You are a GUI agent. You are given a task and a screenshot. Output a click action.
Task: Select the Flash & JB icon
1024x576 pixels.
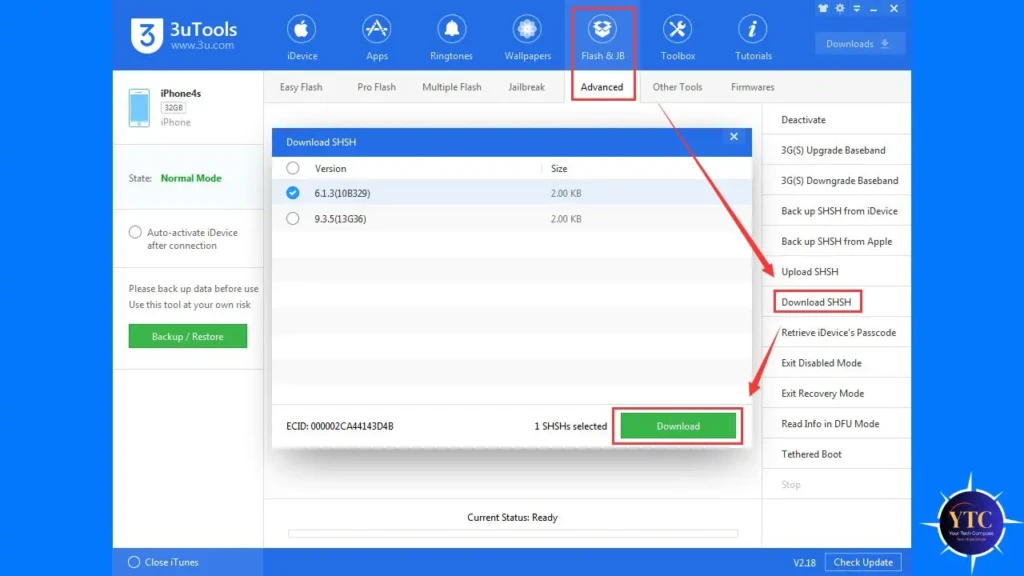[602, 36]
